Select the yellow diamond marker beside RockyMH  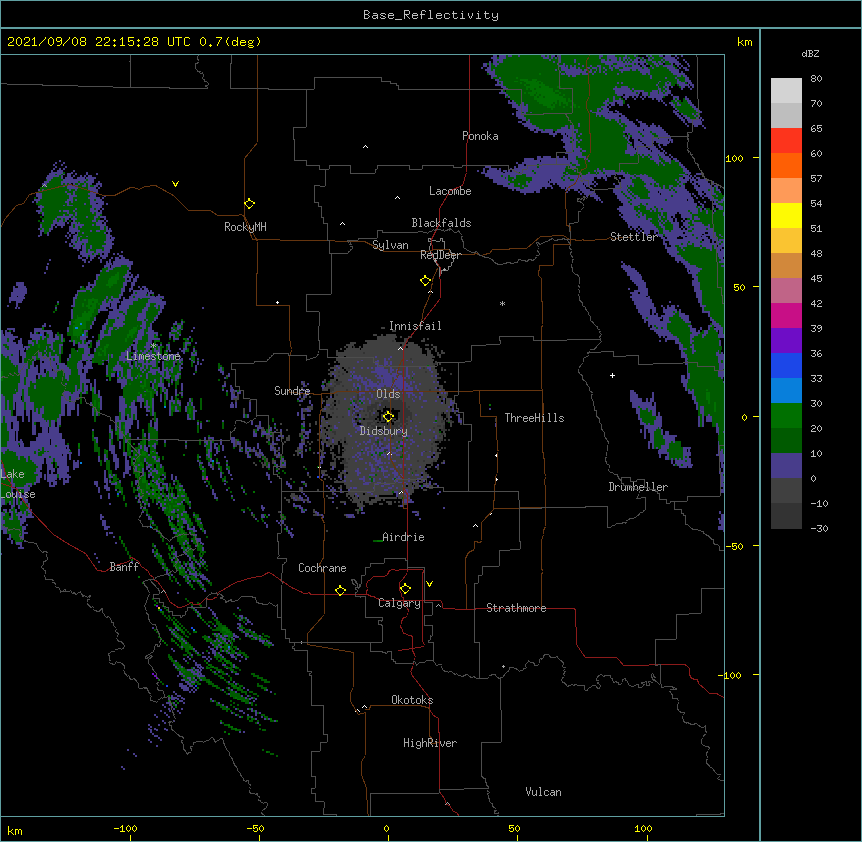point(250,204)
